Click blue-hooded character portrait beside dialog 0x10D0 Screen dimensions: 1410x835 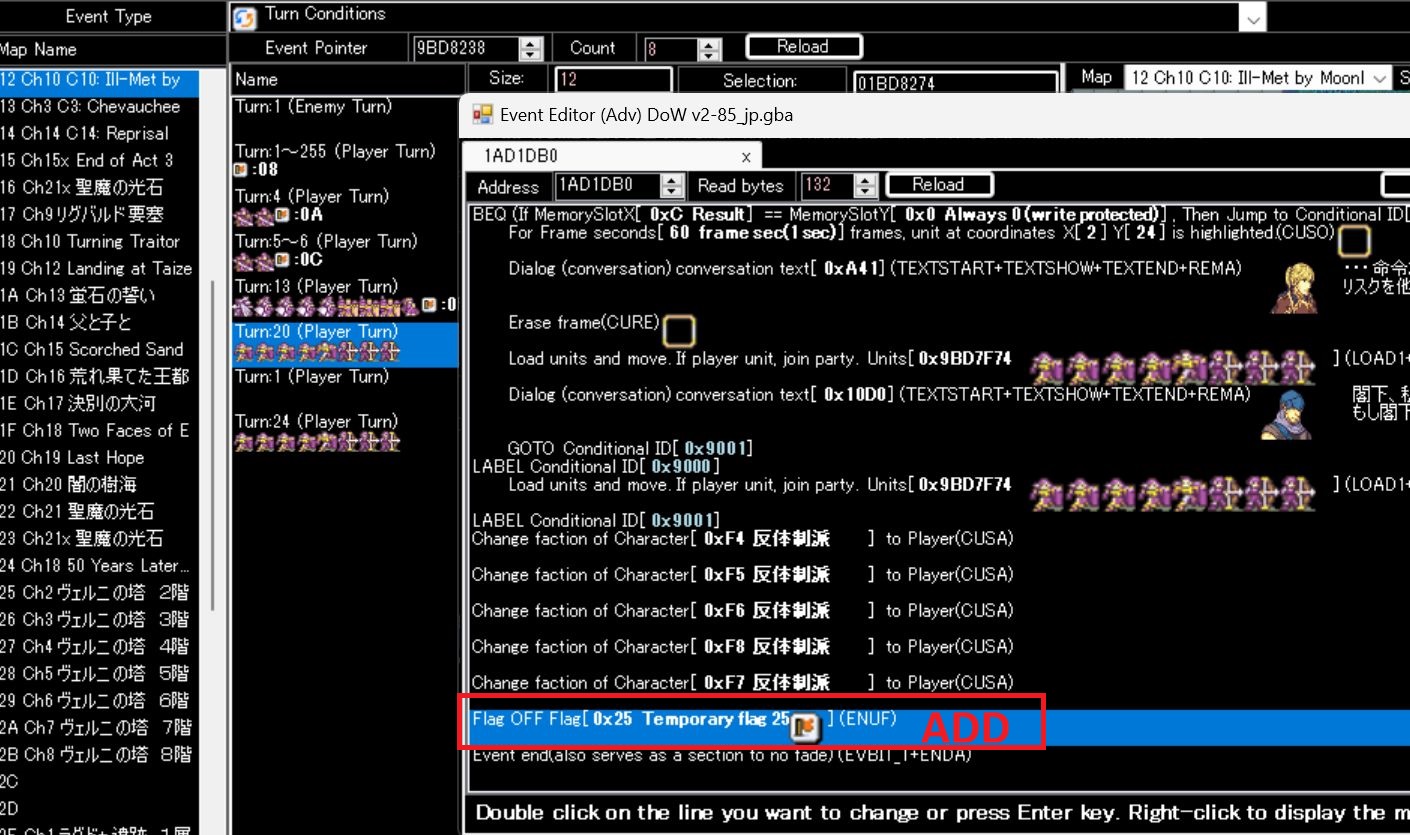tap(1285, 413)
